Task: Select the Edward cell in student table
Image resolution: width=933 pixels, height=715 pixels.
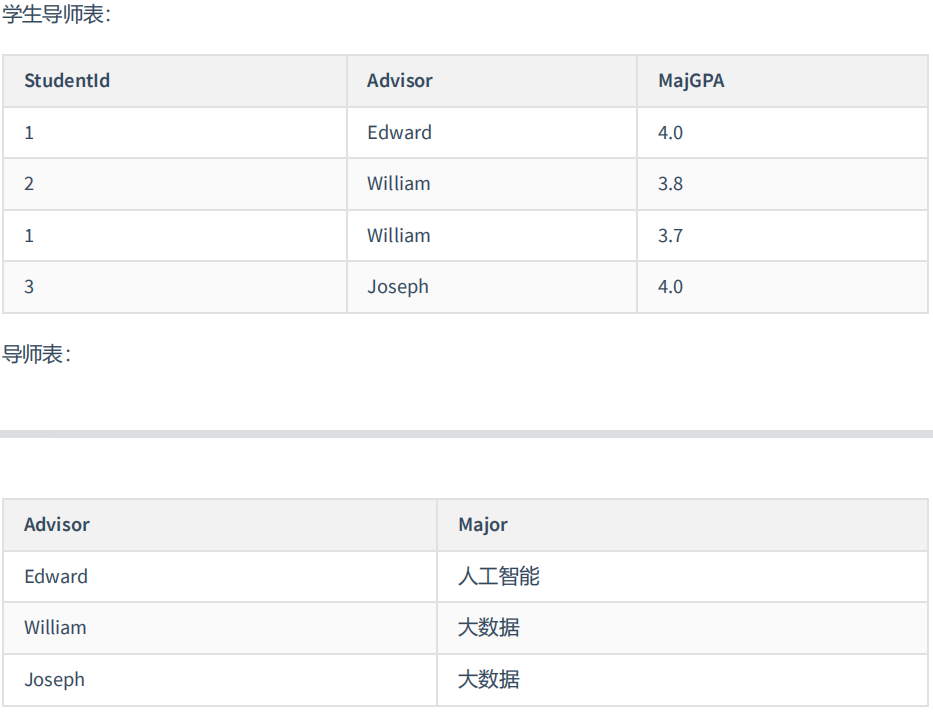Action: point(491,133)
